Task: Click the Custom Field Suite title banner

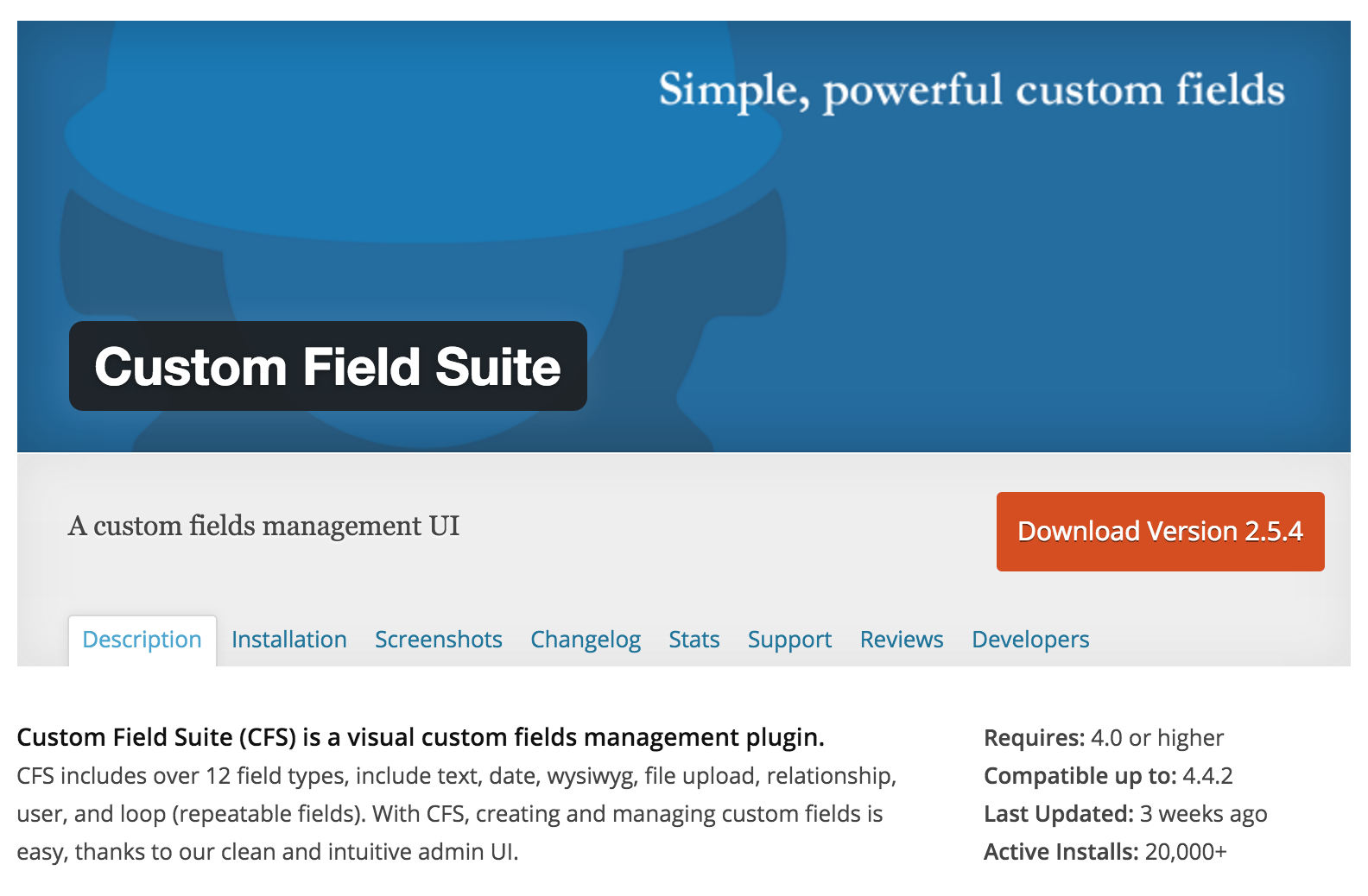Action: coord(328,367)
